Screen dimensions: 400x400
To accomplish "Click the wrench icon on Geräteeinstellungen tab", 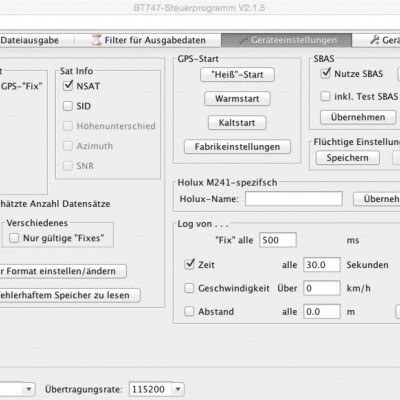I will [x=244, y=40].
